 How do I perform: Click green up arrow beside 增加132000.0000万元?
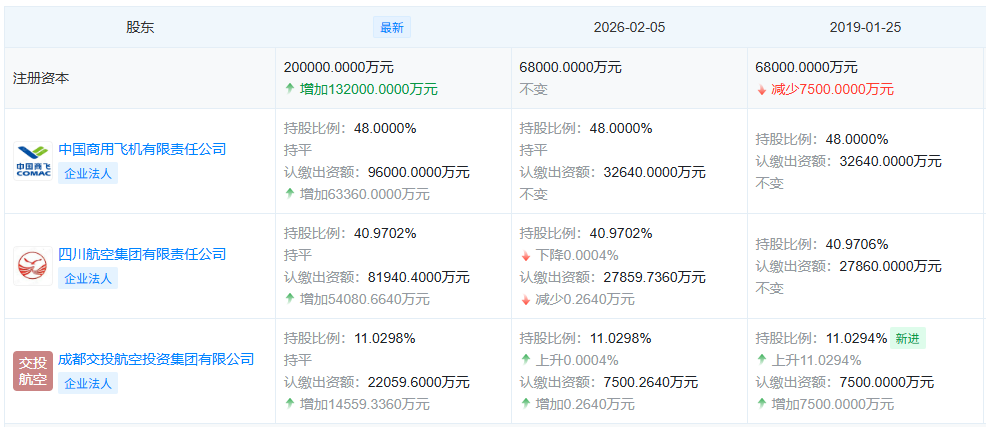click(x=290, y=89)
